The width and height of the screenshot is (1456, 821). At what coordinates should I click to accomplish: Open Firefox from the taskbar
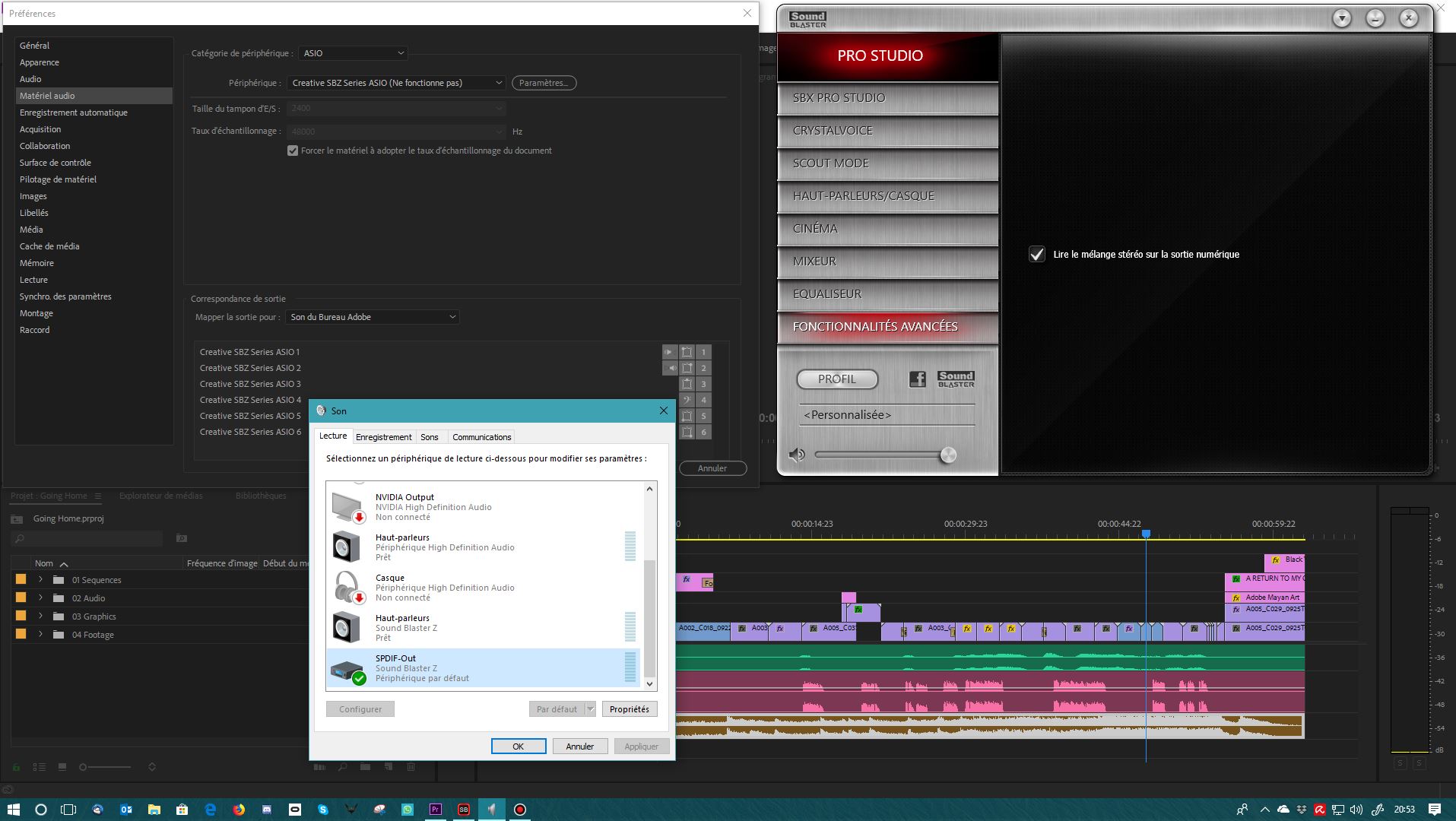(x=239, y=810)
